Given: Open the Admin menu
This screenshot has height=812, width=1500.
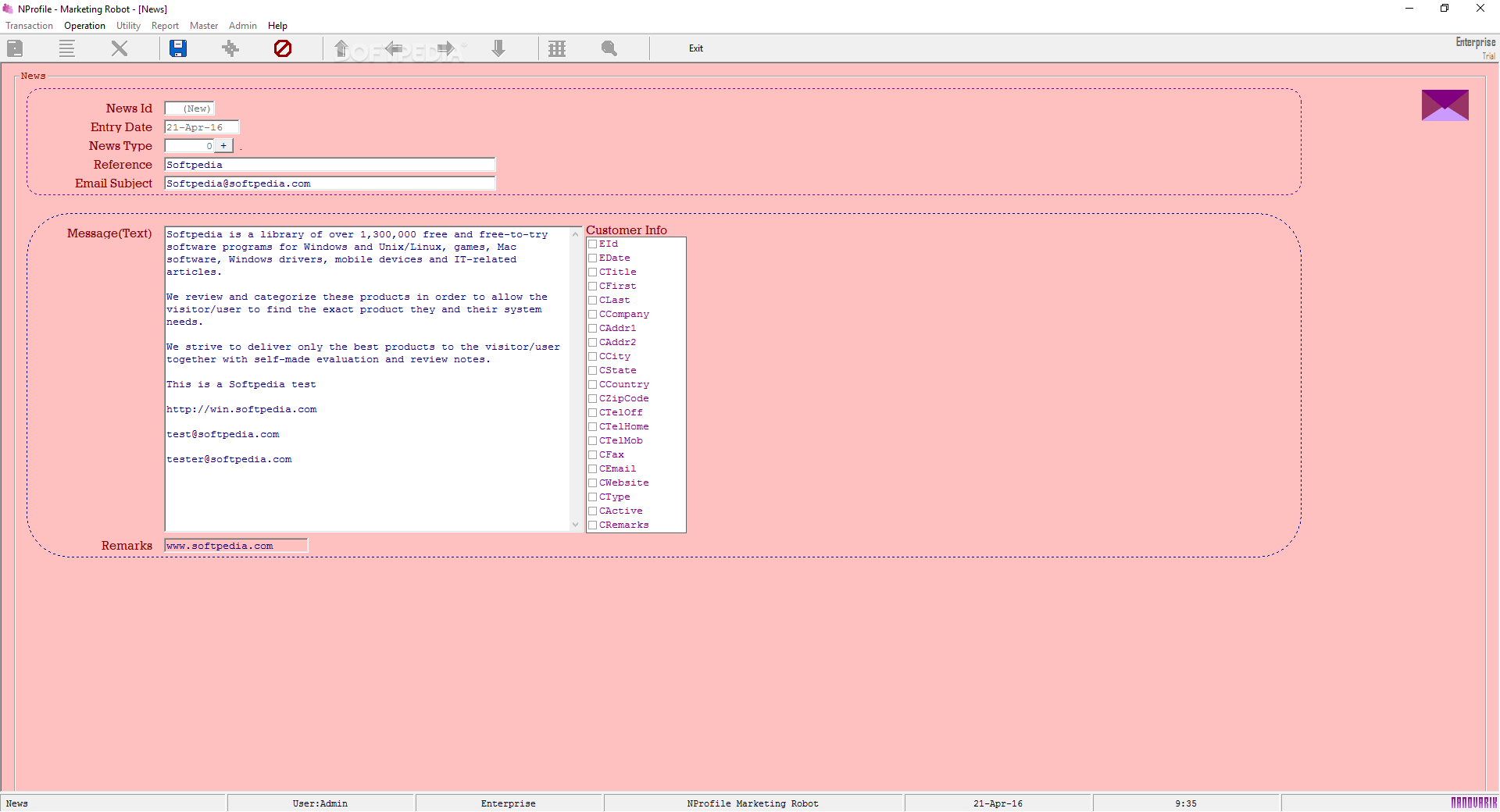Looking at the screenshot, I should pos(243,26).
